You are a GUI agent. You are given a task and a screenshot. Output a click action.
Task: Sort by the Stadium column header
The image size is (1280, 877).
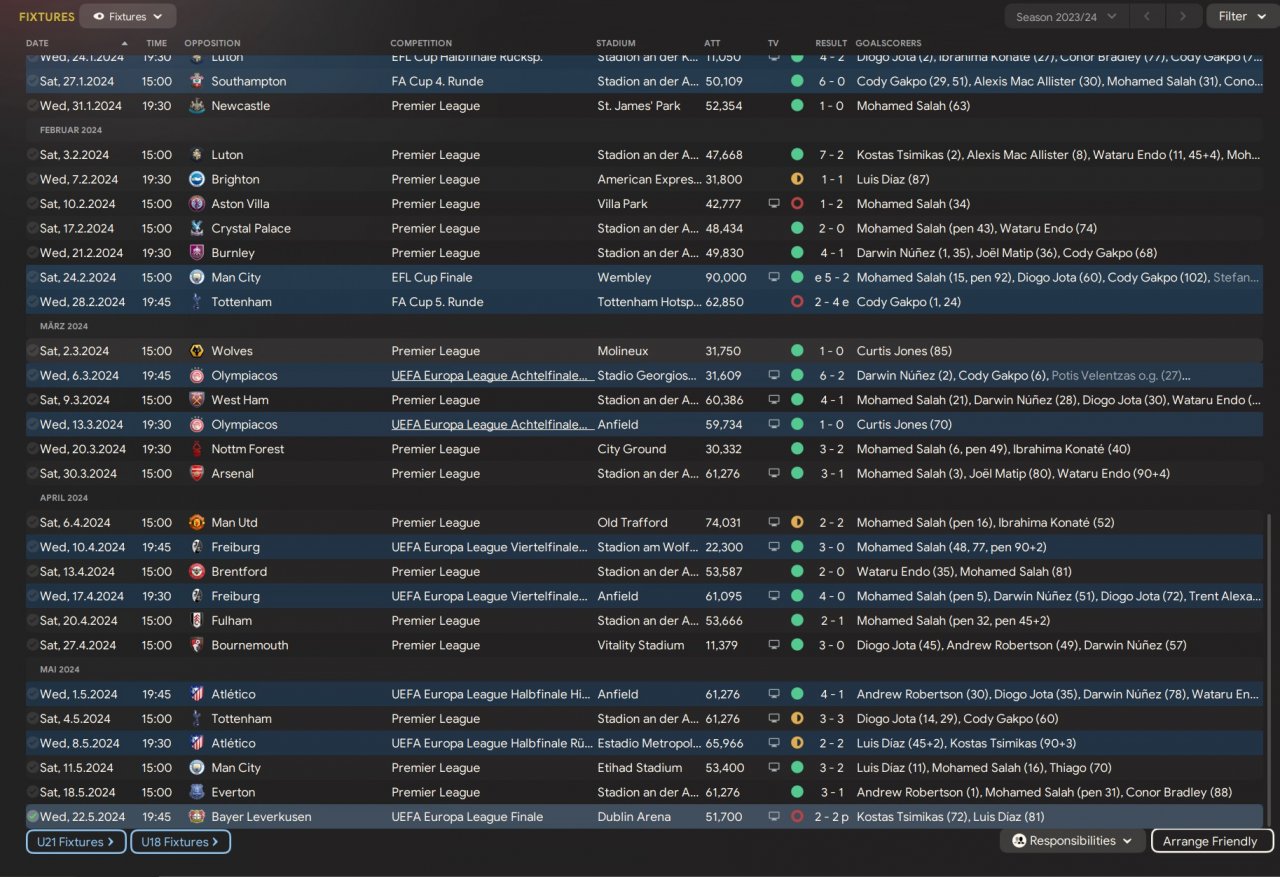(616, 44)
